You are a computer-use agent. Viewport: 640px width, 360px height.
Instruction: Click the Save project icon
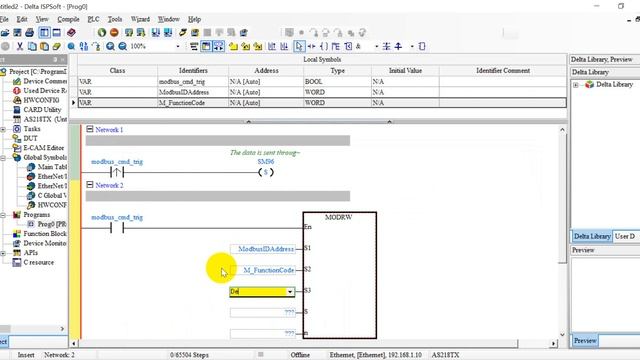pos(17,33)
